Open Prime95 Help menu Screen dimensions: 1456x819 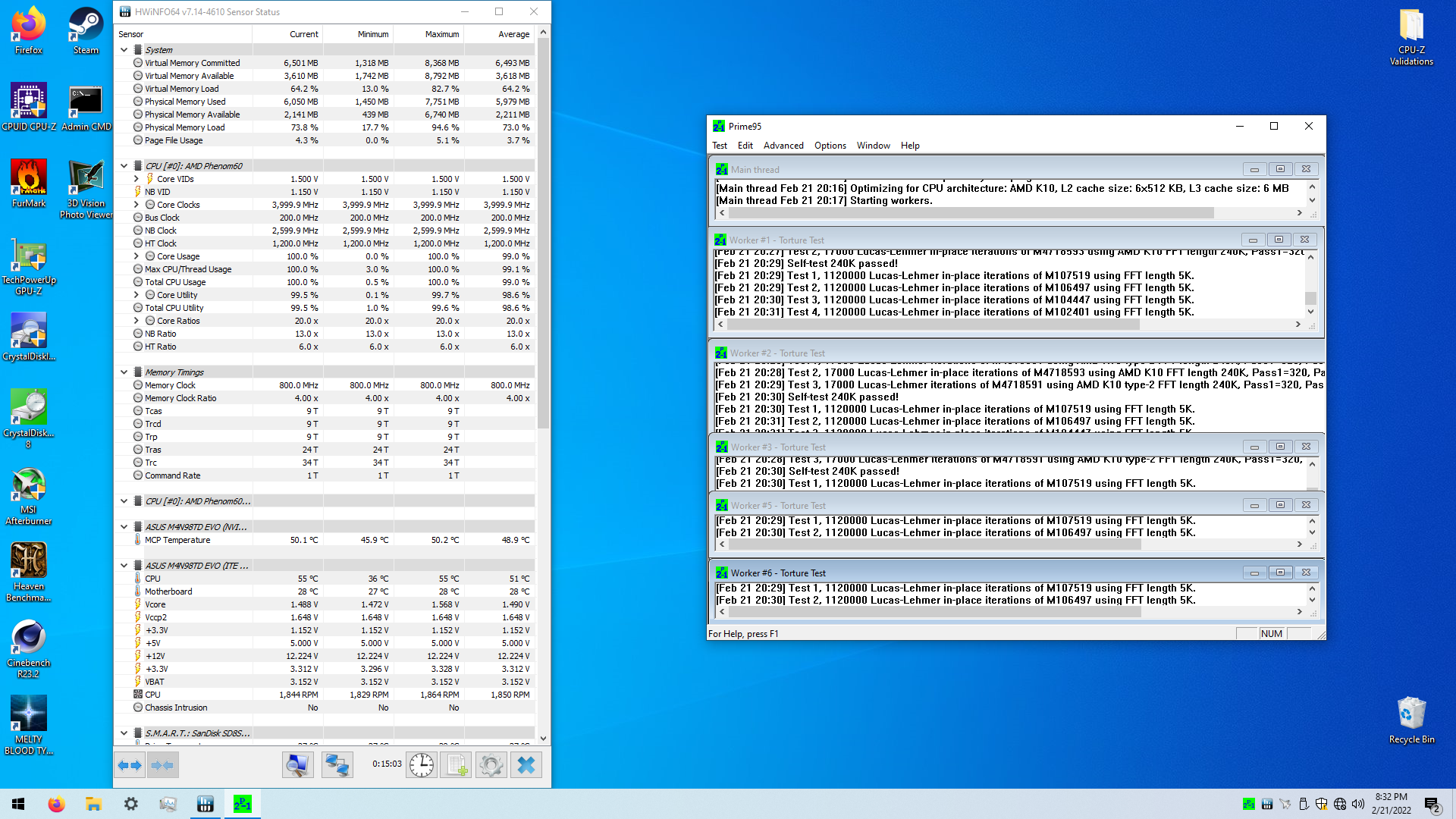[x=910, y=146]
